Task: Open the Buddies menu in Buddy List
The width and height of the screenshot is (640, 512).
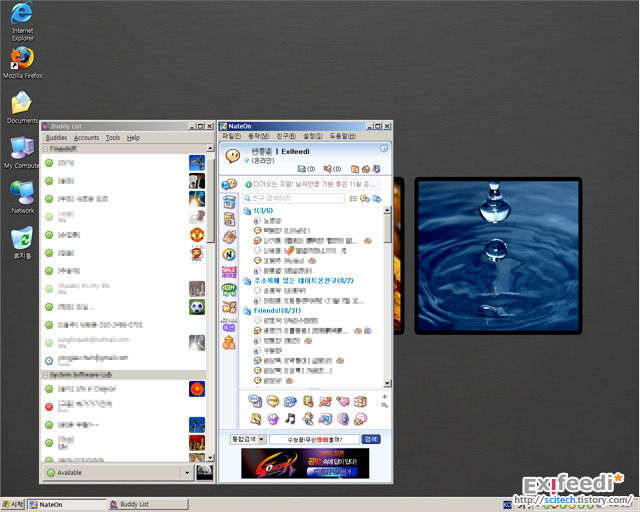Action: coord(56,138)
